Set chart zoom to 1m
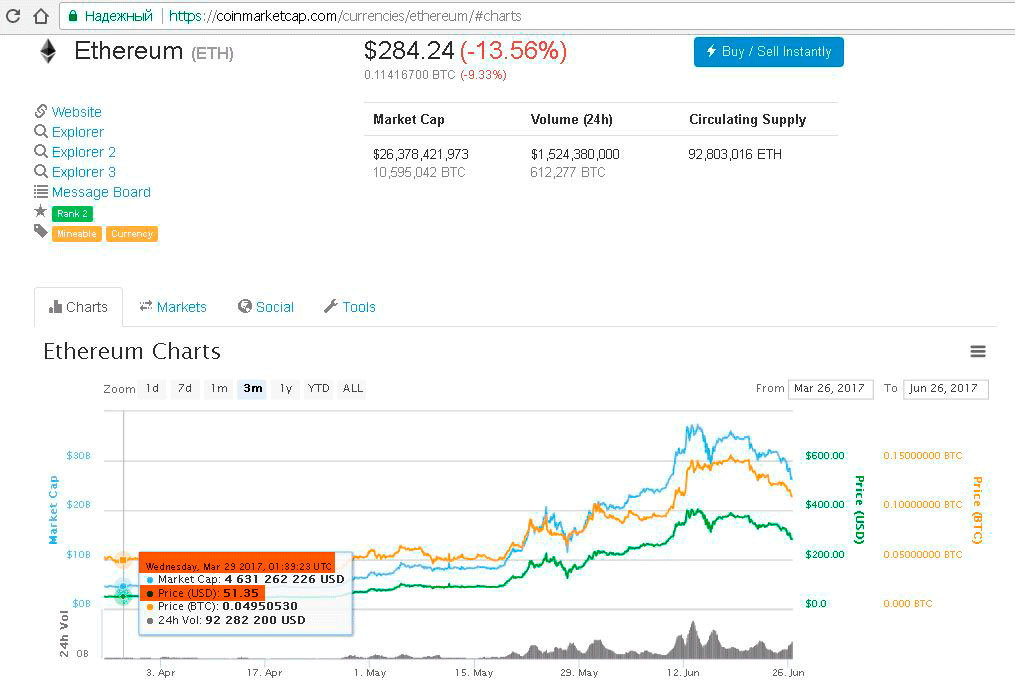Image resolution: width=1015 pixels, height=687 pixels. 219,389
